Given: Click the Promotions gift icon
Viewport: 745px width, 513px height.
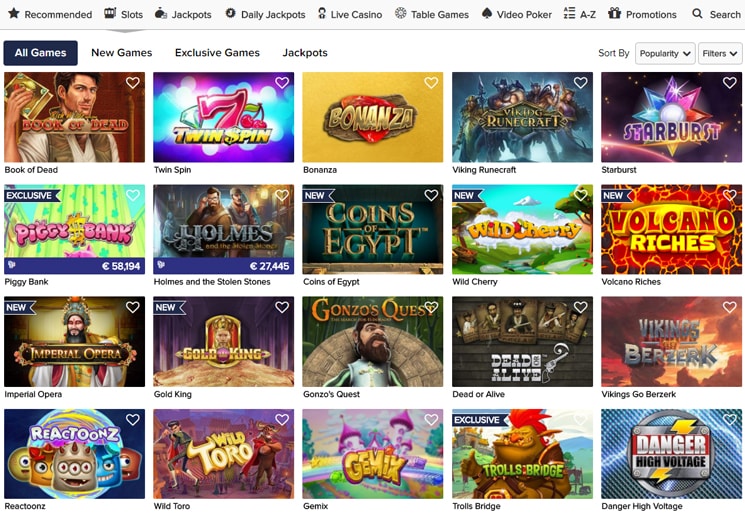Looking at the screenshot, I should [x=614, y=13].
